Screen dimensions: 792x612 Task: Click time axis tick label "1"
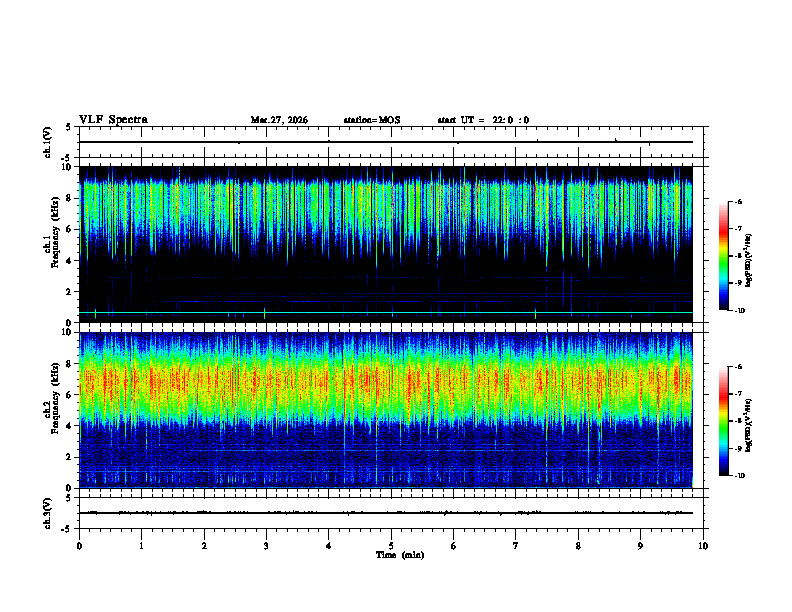[x=142, y=546]
